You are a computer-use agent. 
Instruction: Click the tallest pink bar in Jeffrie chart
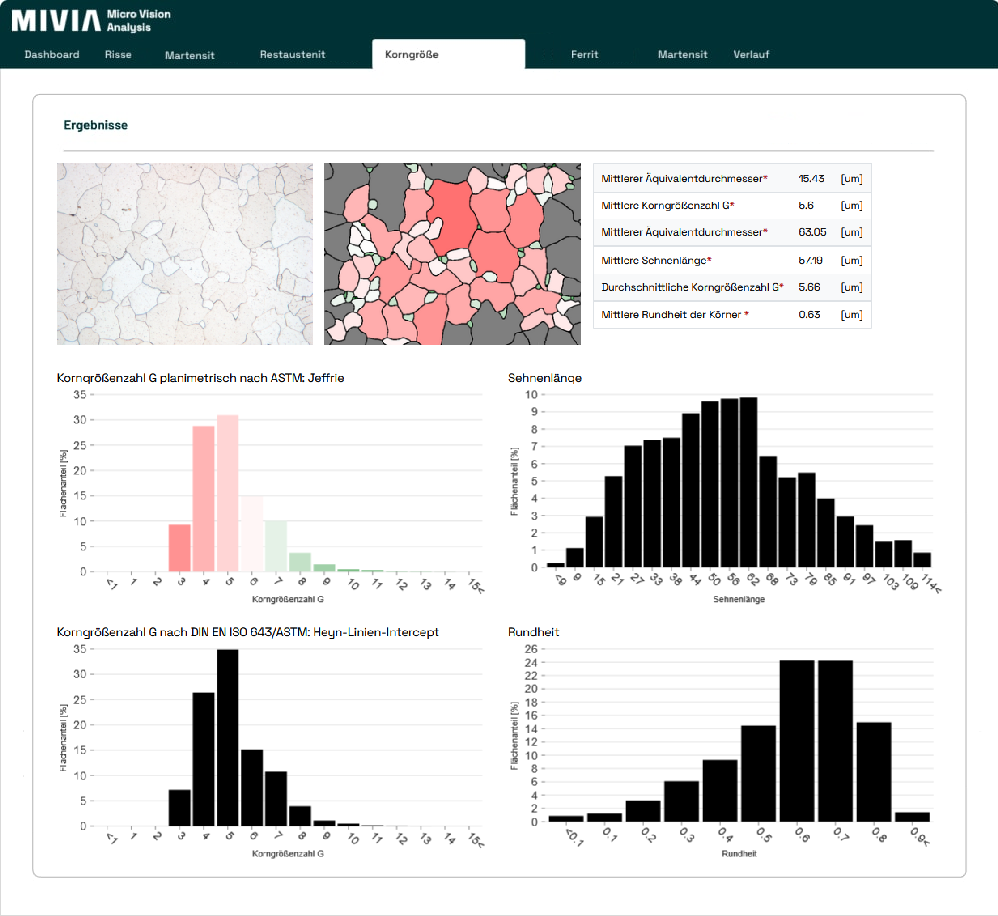(228, 492)
